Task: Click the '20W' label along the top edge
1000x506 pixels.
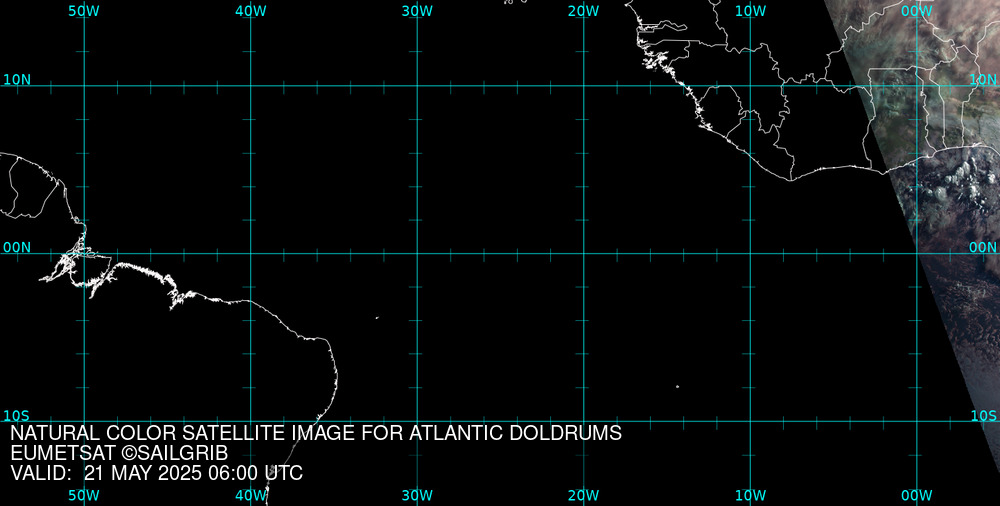Action: pyautogui.click(x=584, y=11)
